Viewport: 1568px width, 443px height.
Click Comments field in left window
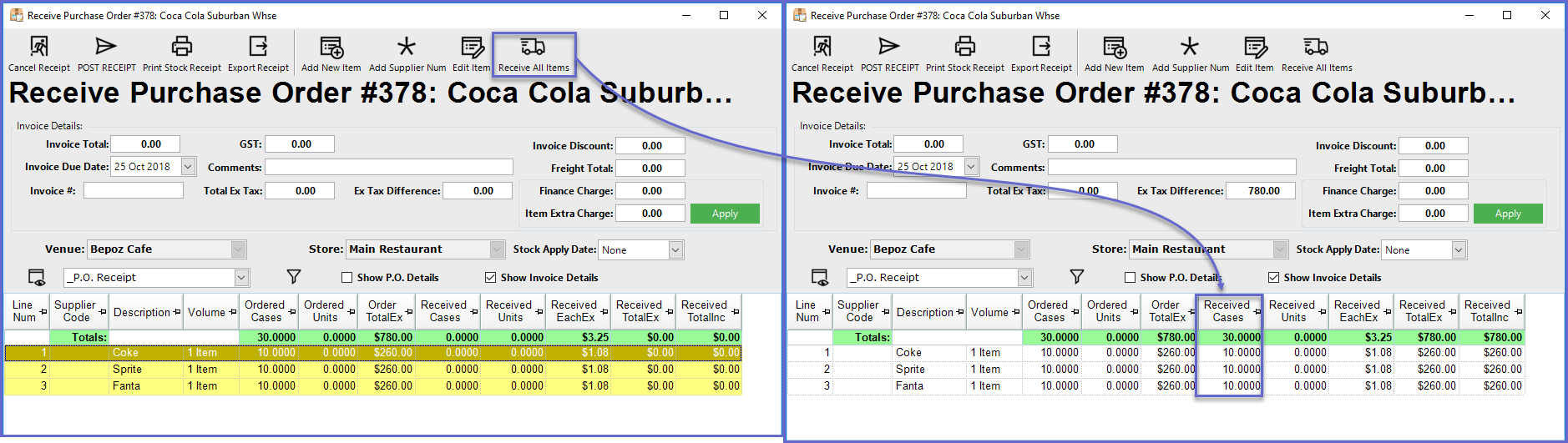pos(389,167)
